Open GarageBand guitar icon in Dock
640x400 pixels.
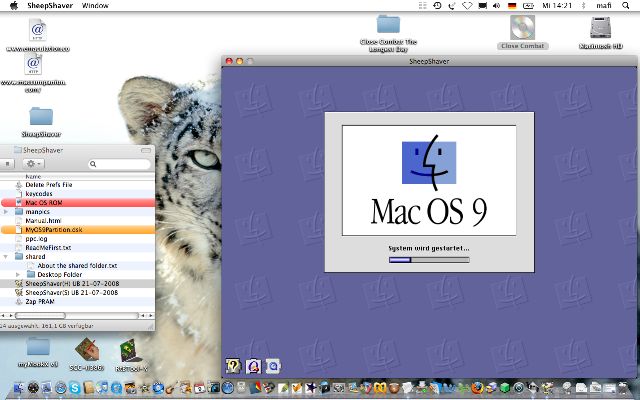point(171,388)
